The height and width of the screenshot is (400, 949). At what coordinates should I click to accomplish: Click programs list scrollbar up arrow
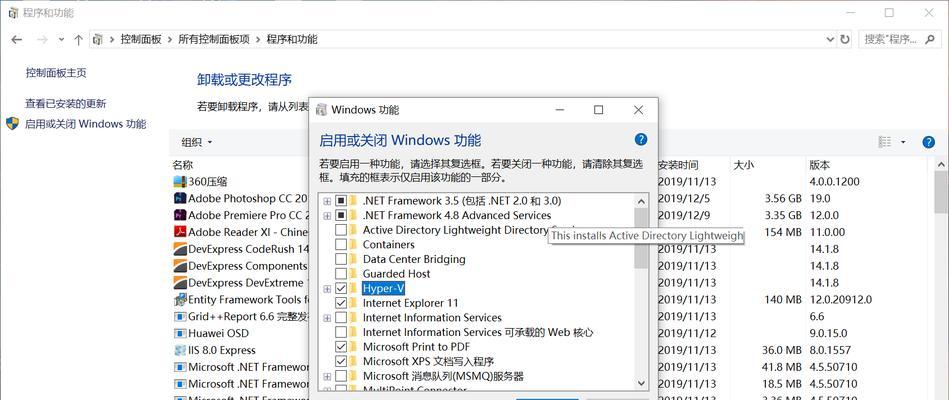click(941, 164)
